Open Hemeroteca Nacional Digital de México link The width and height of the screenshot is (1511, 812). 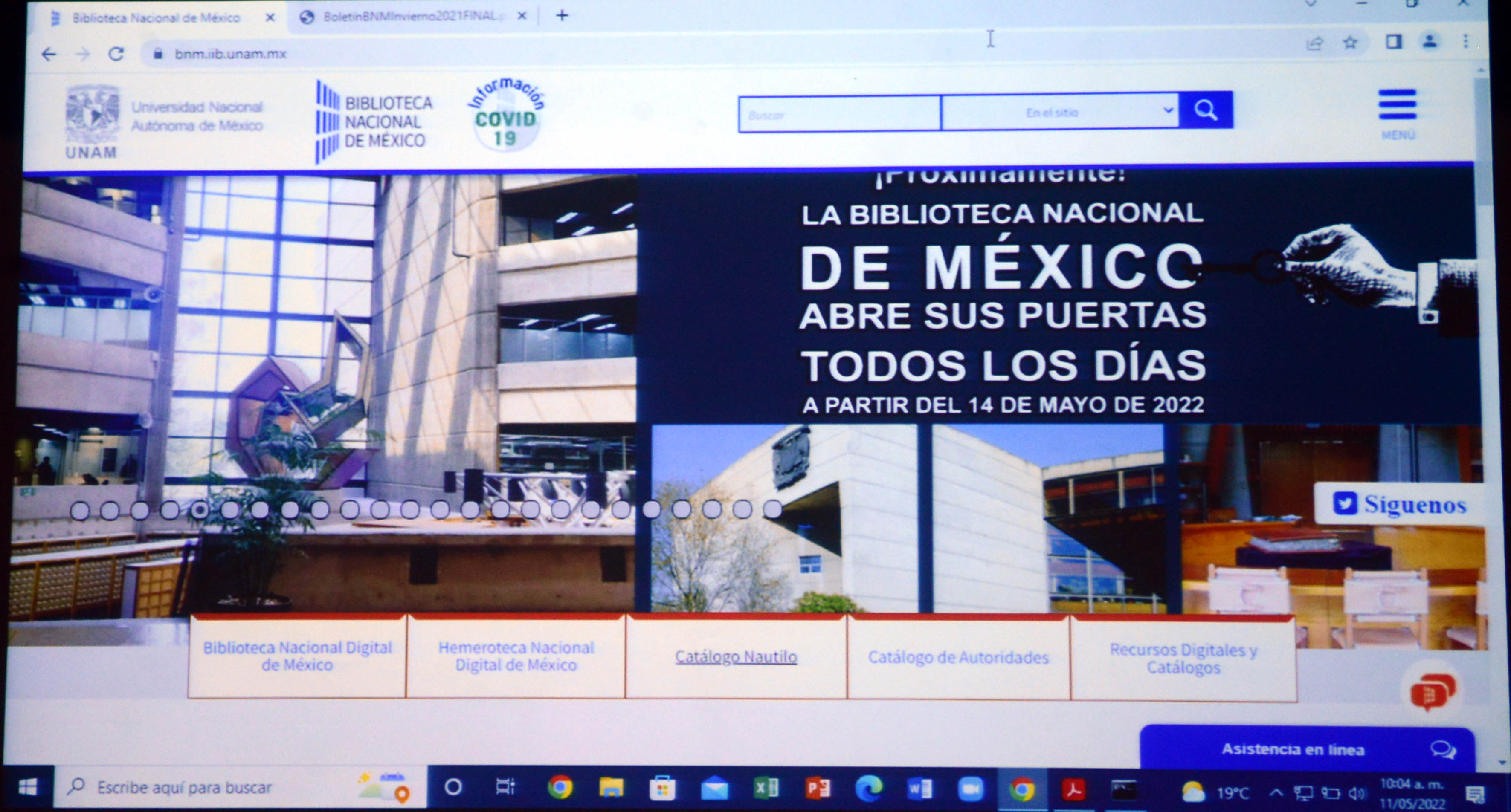pos(516,656)
